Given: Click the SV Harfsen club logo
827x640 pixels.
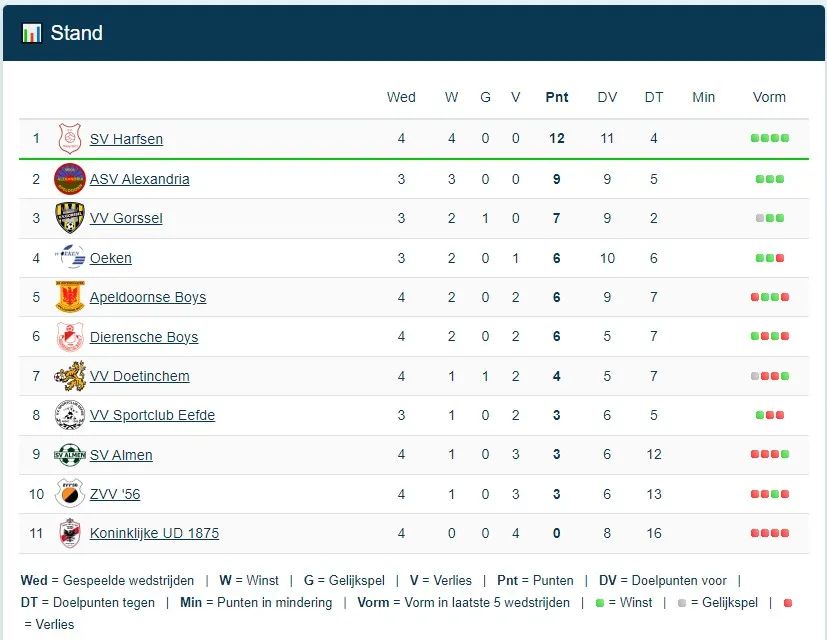Looking at the screenshot, I should coord(69,139).
